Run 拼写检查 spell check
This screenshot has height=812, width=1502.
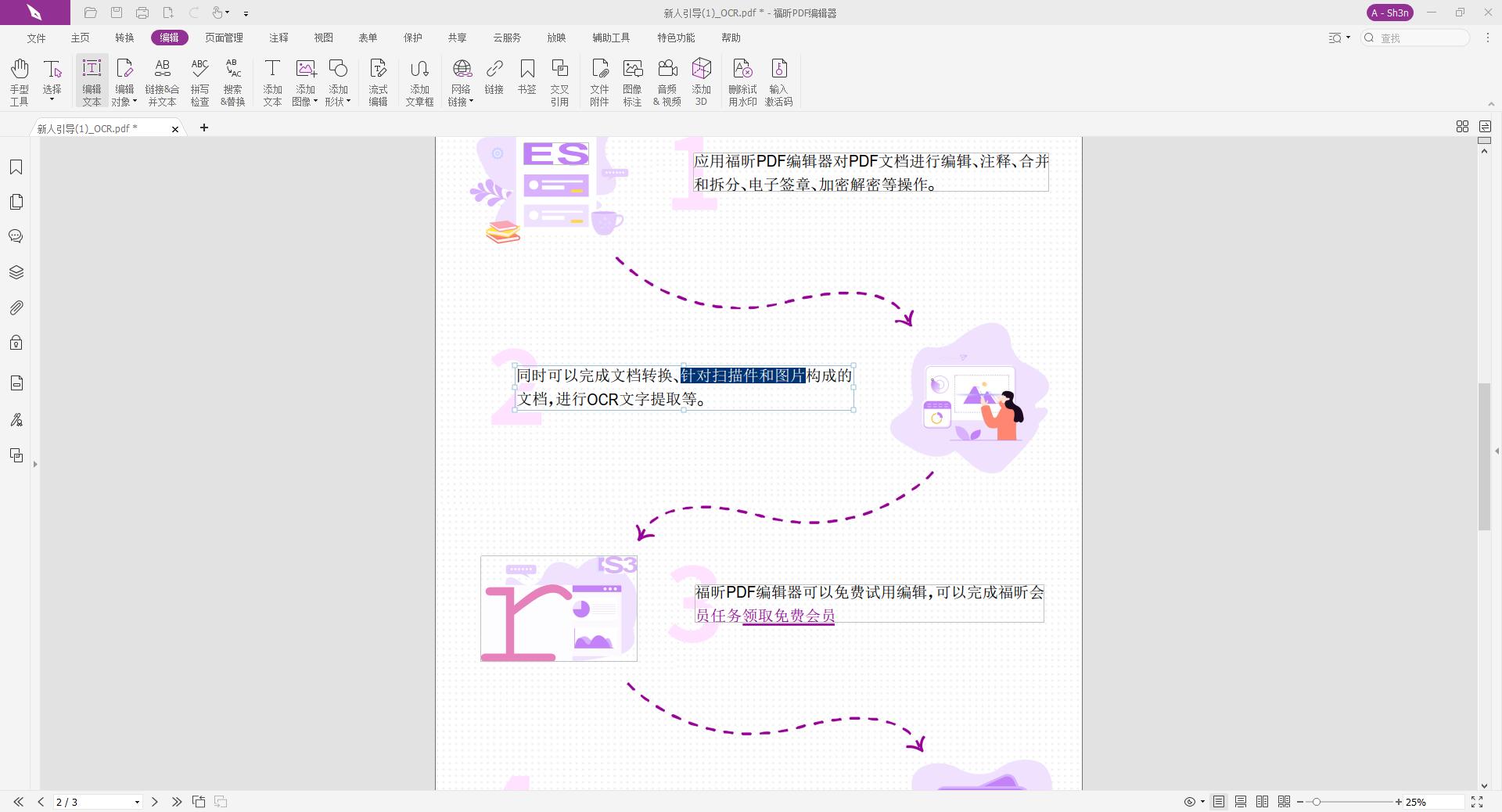[199, 81]
